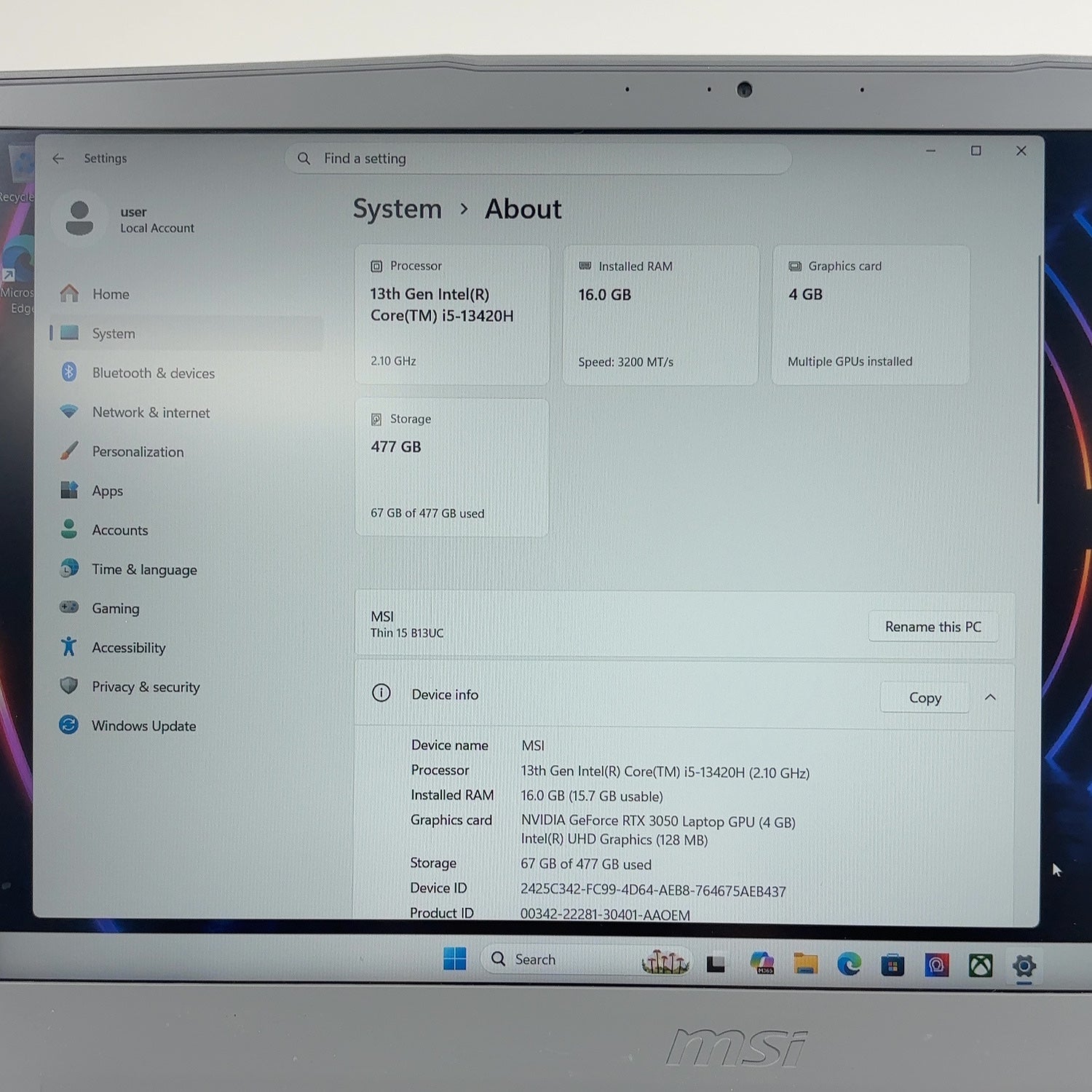Image resolution: width=1092 pixels, height=1092 pixels.
Task: Click the user Local Account profile
Action: pyautogui.click(x=131, y=219)
